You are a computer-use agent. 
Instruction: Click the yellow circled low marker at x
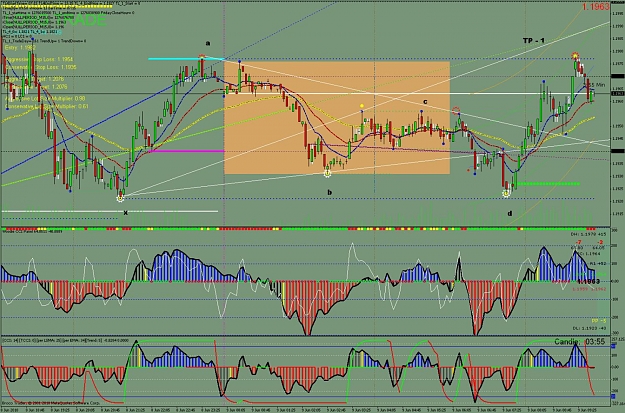point(120,198)
